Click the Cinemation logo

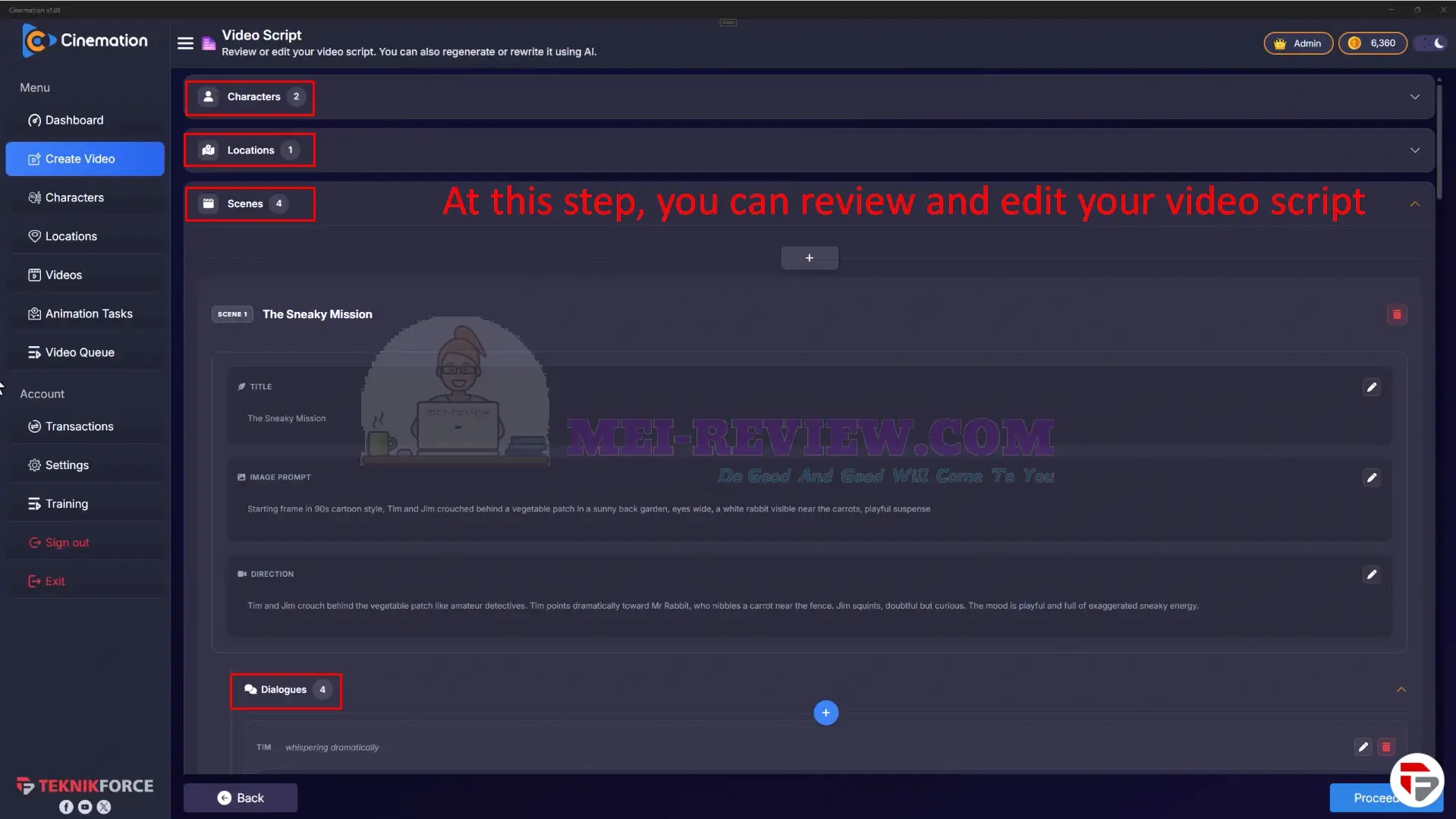click(85, 41)
